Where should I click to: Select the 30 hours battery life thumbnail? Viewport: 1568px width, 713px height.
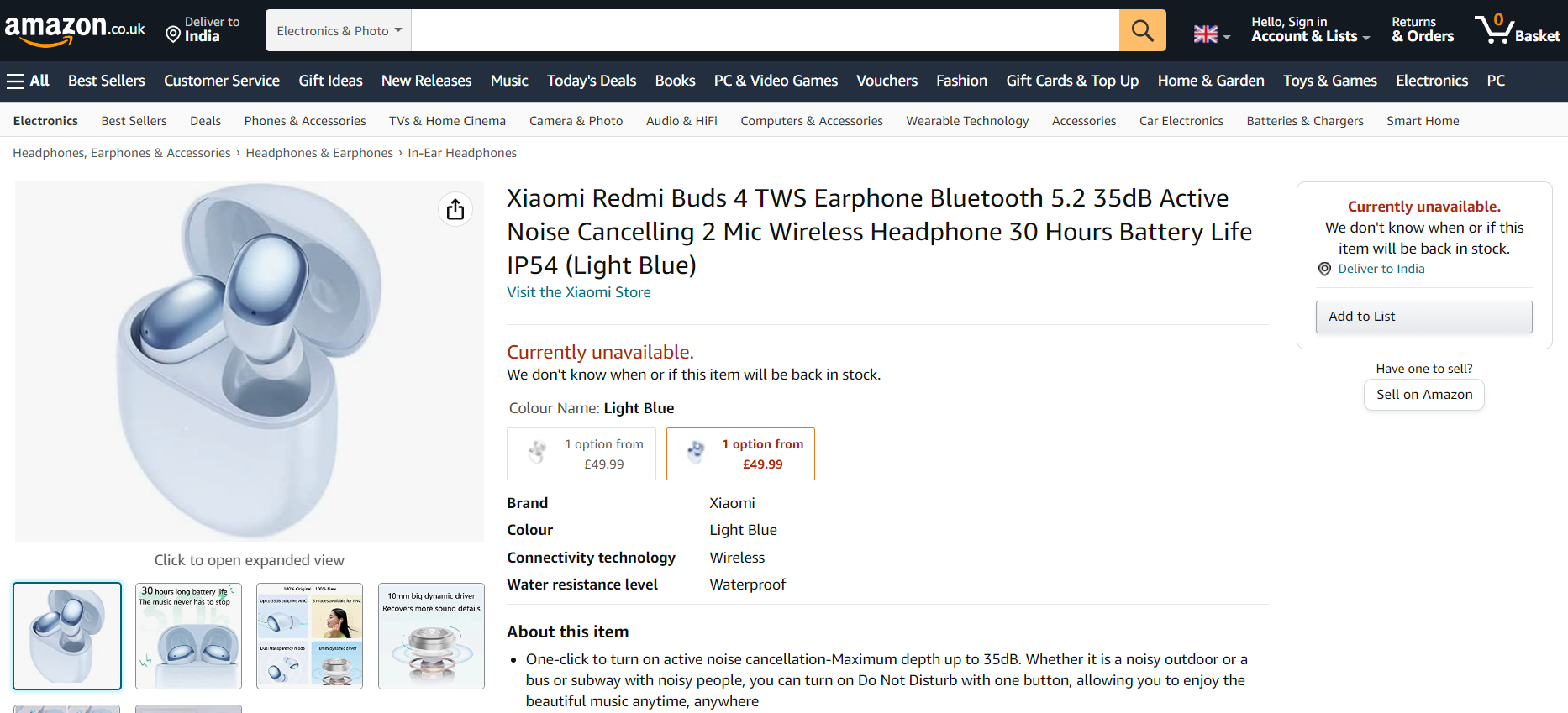pos(188,636)
